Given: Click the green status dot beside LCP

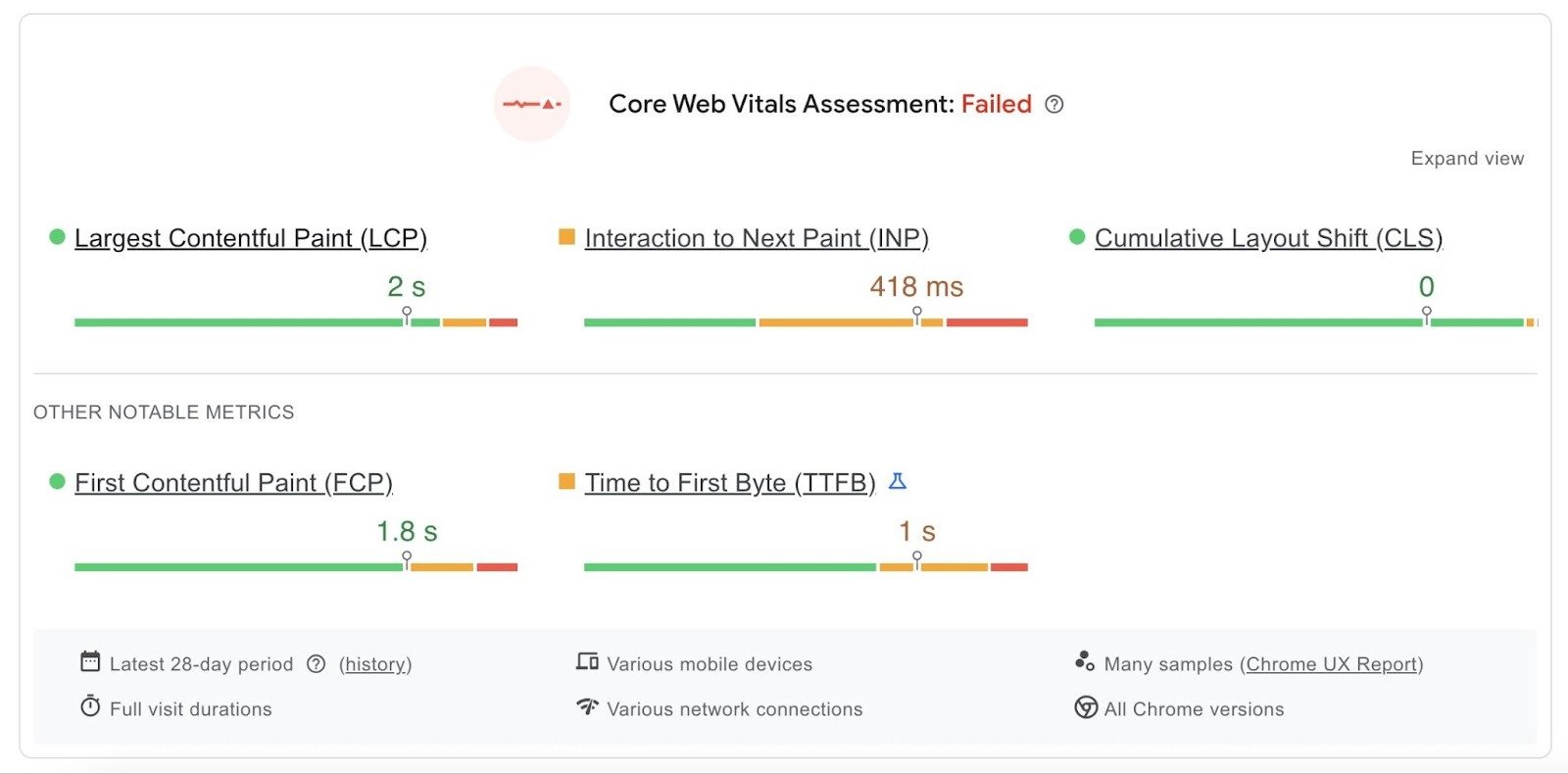Looking at the screenshot, I should [x=56, y=236].
